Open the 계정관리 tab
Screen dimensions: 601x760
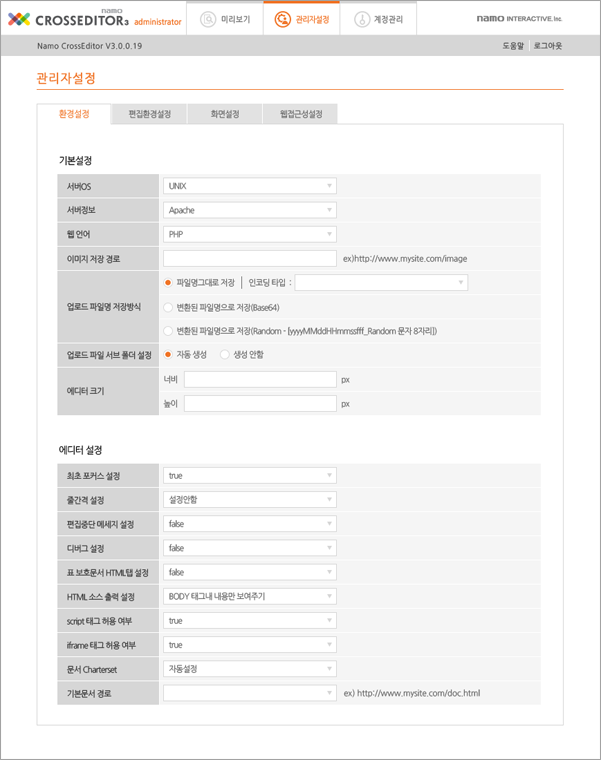378,19
